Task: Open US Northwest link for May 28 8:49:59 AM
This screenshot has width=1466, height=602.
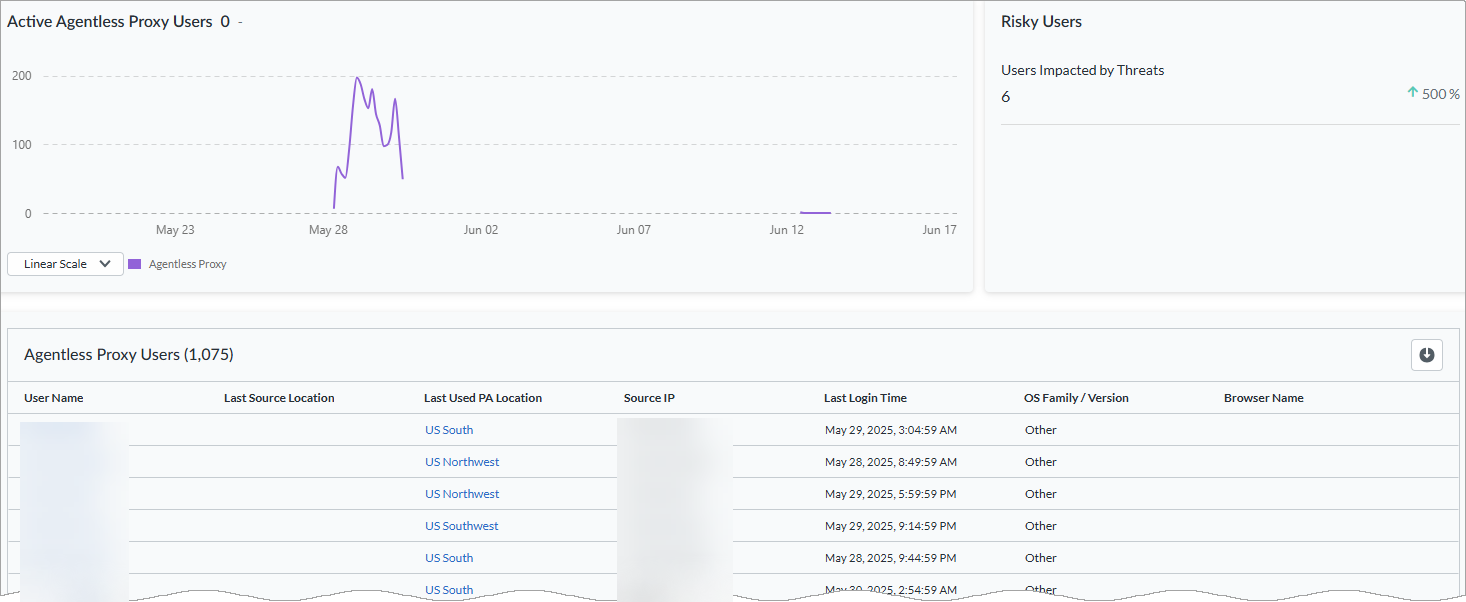Action: point(462,462)
